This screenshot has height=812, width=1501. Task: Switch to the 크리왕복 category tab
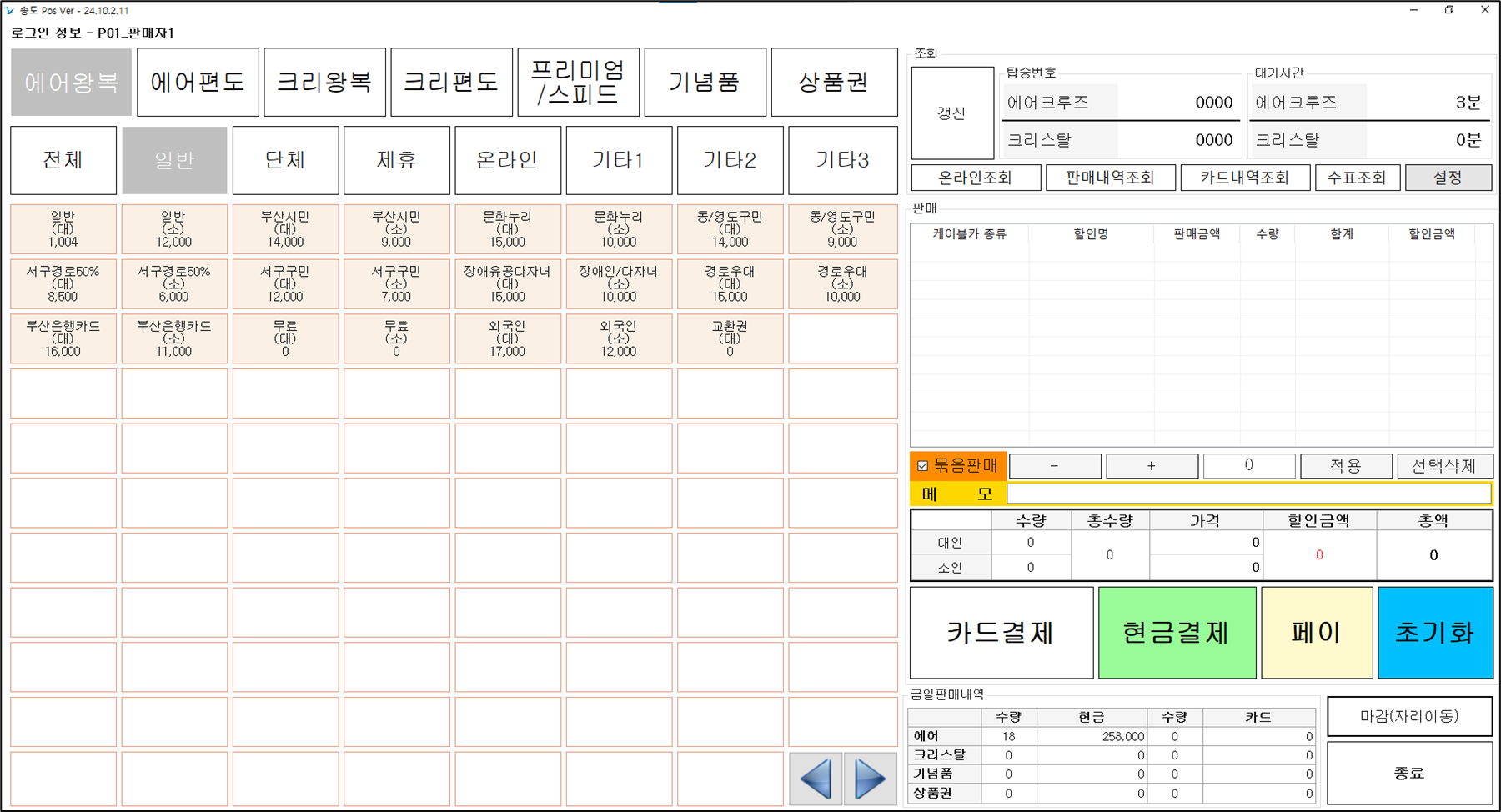click(x=324, y=82)
